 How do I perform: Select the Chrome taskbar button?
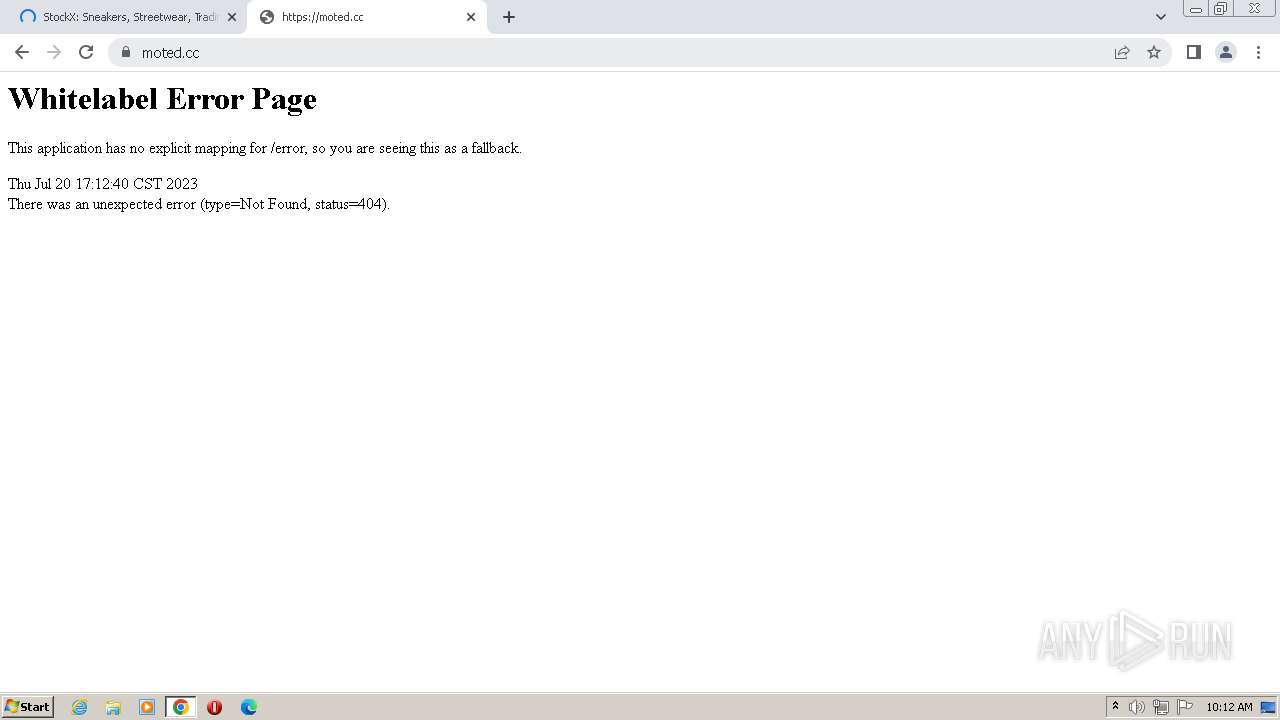180,707
